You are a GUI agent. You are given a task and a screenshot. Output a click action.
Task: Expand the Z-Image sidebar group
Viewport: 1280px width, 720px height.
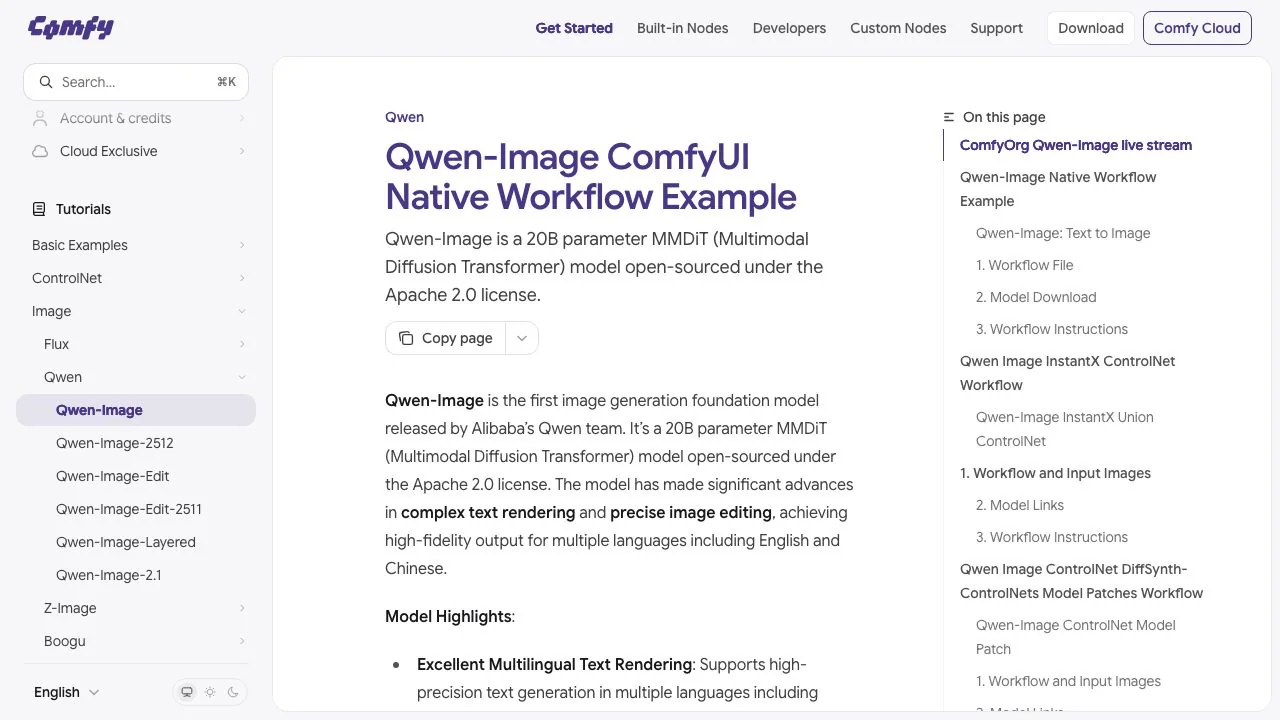pos(242,608)
